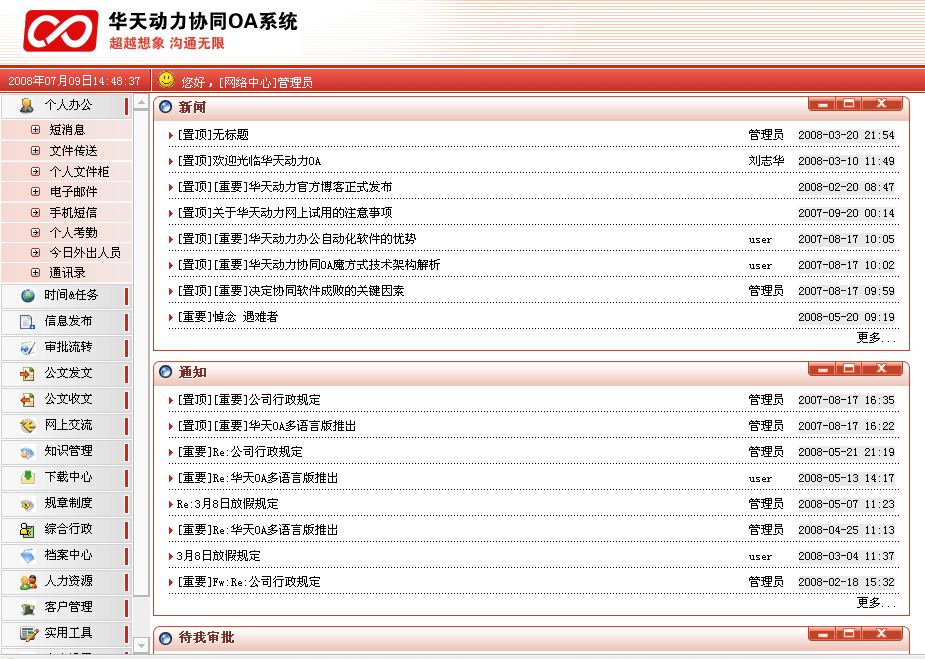
Task: Click the 公文收文 icon
Action: coord(28,399)
